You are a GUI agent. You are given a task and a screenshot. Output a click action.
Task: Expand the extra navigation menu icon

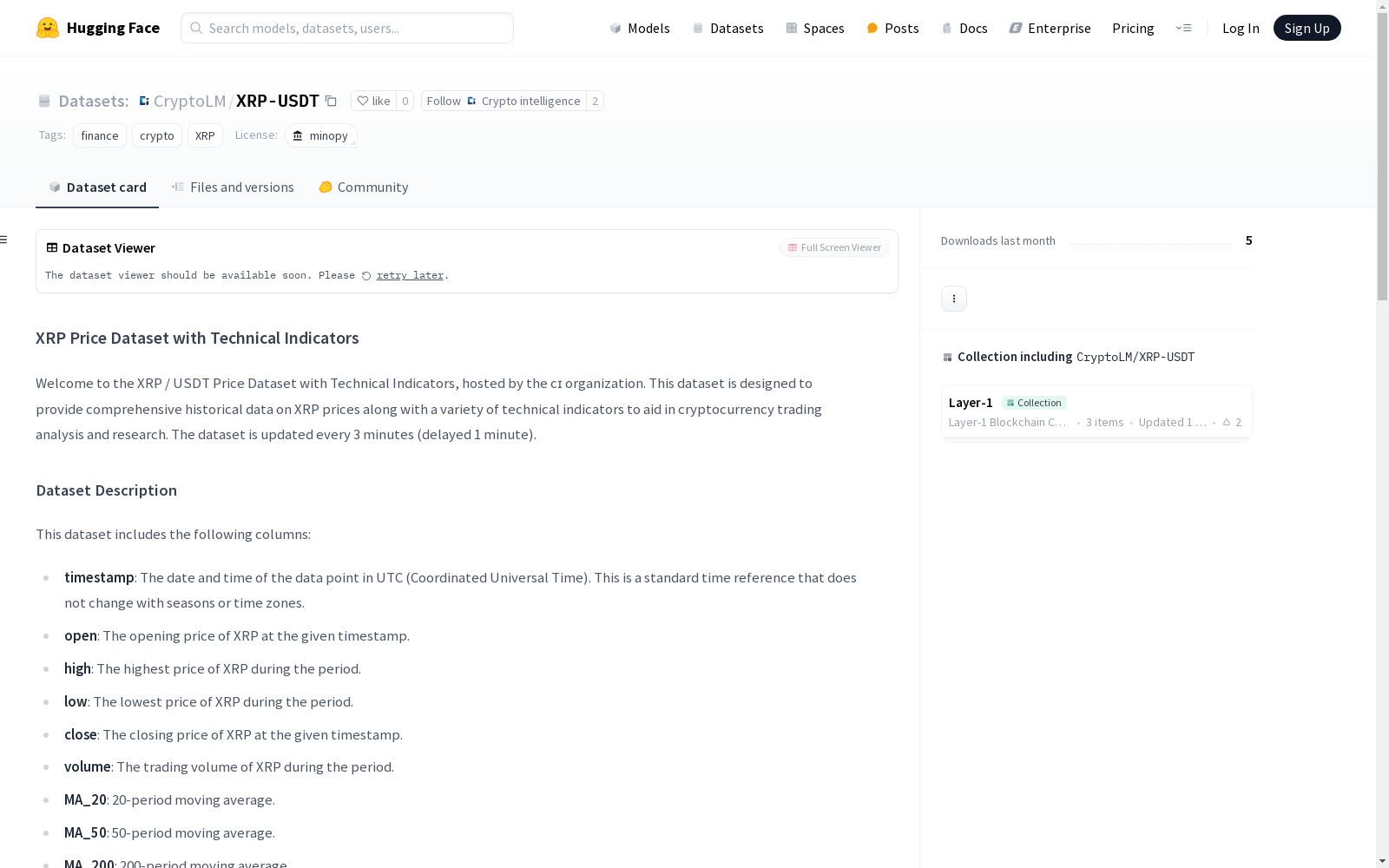tap(1183, 28)
